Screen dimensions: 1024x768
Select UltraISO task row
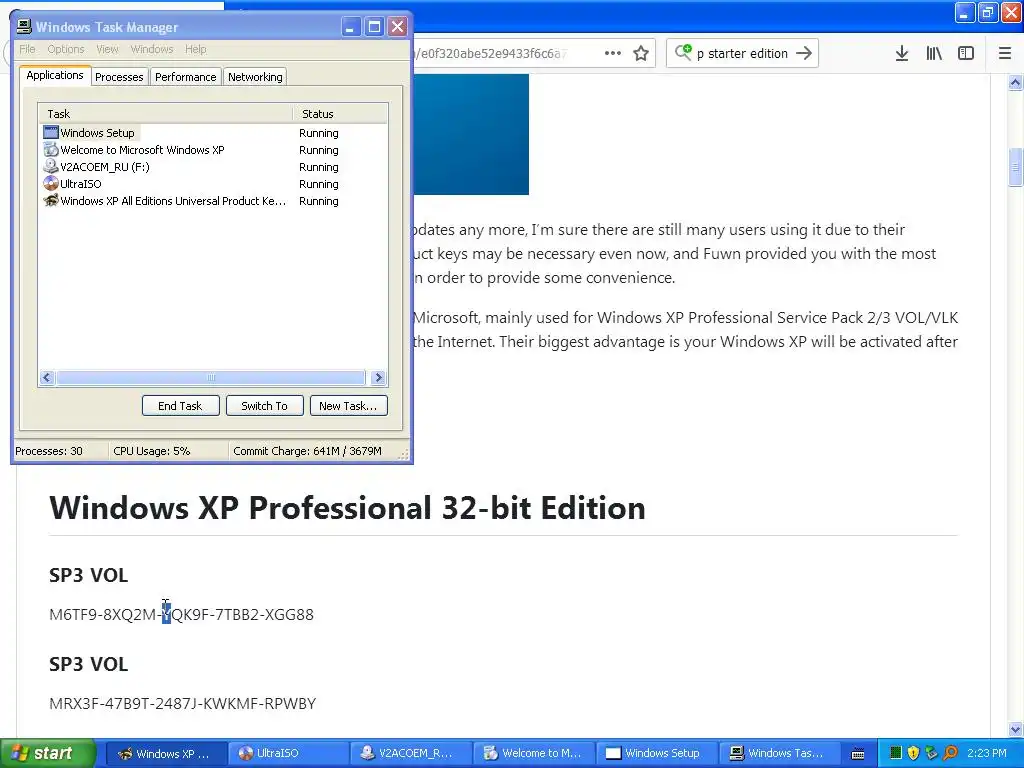point(213,184)
